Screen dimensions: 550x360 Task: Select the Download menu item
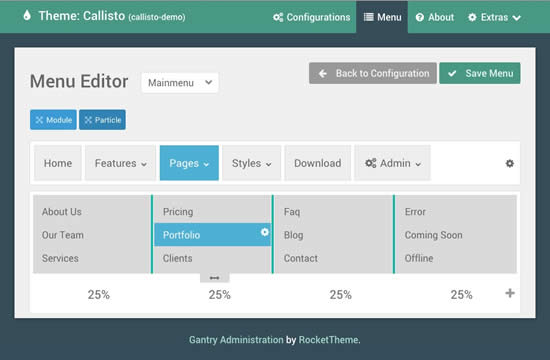pos(317,163)
